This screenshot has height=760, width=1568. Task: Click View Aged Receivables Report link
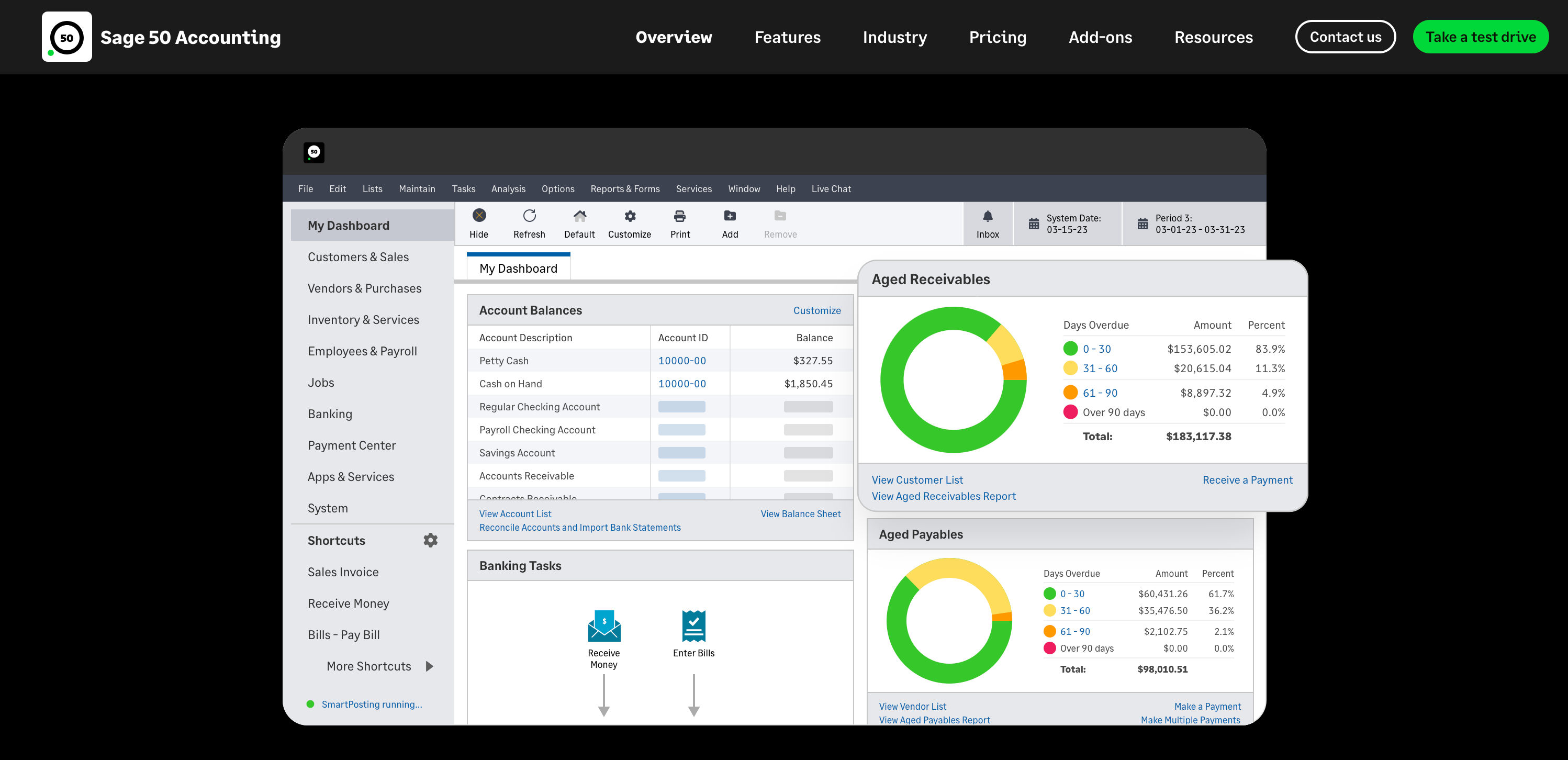coord(943,496)
